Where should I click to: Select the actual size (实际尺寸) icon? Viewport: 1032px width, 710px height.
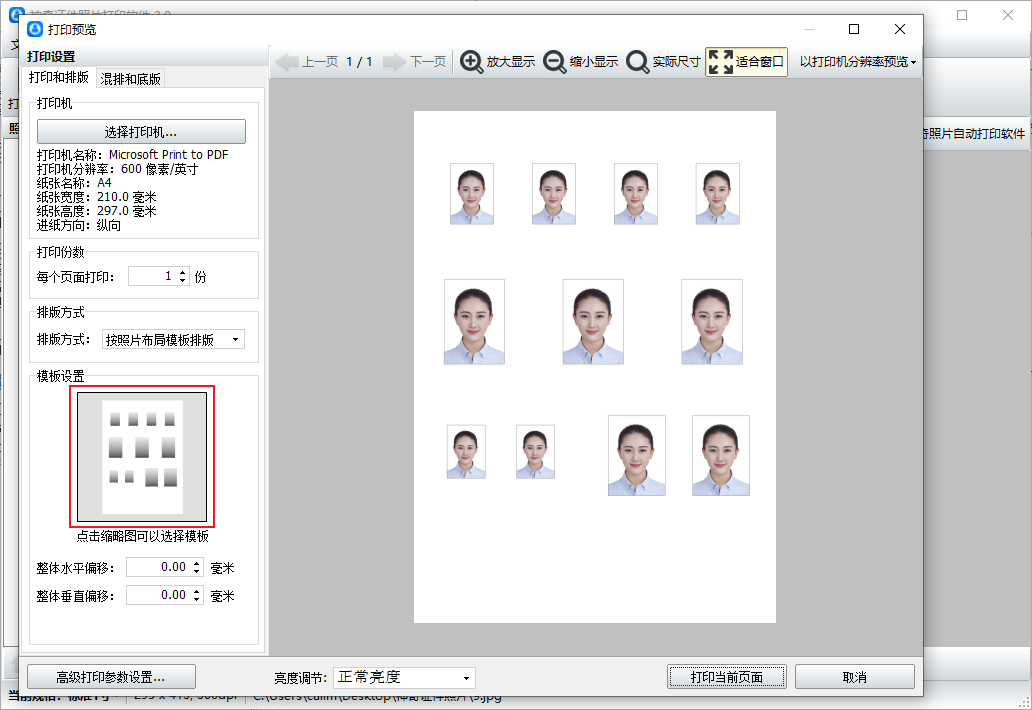pos(638,62)
